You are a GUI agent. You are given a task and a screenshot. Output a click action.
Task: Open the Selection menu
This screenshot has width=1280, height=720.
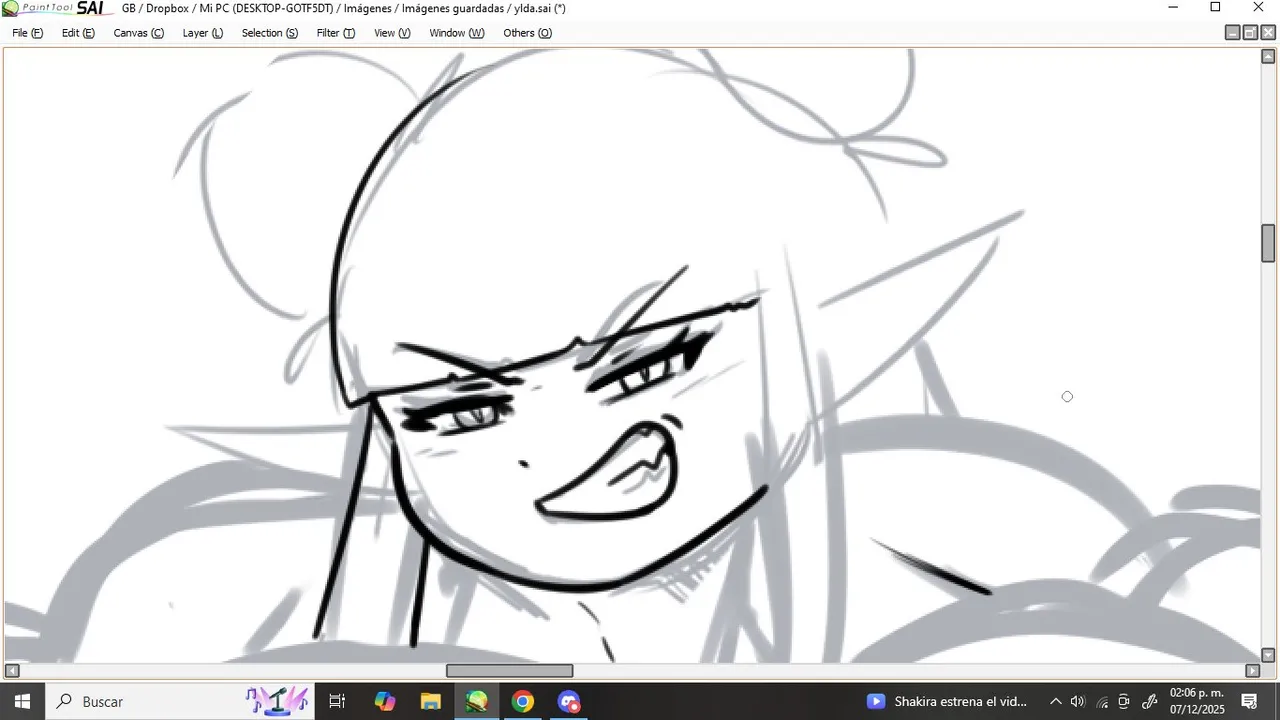(269, 33)
